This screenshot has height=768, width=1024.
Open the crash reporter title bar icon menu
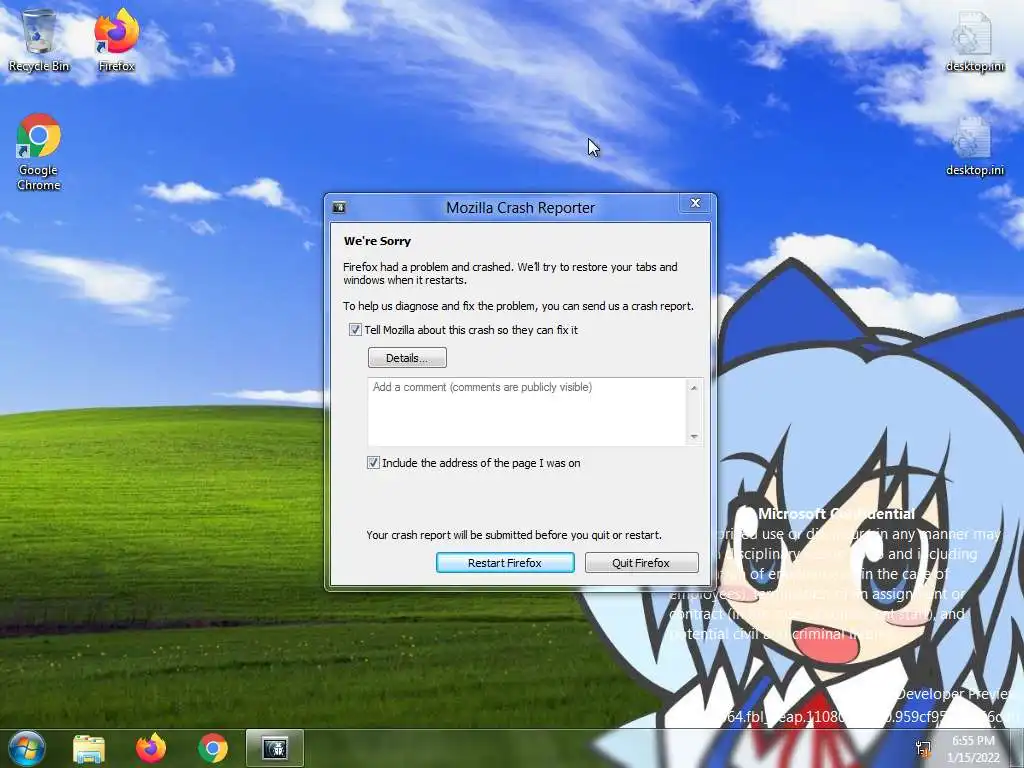(x=339, y=208)
